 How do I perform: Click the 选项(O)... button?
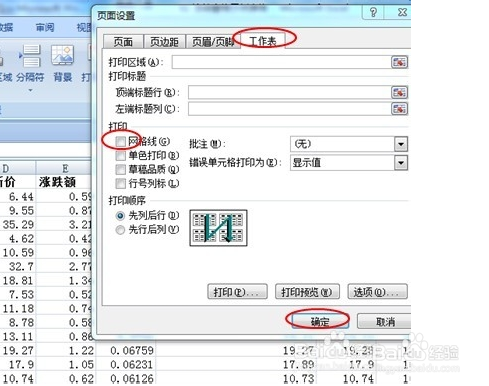click(377, 292)
